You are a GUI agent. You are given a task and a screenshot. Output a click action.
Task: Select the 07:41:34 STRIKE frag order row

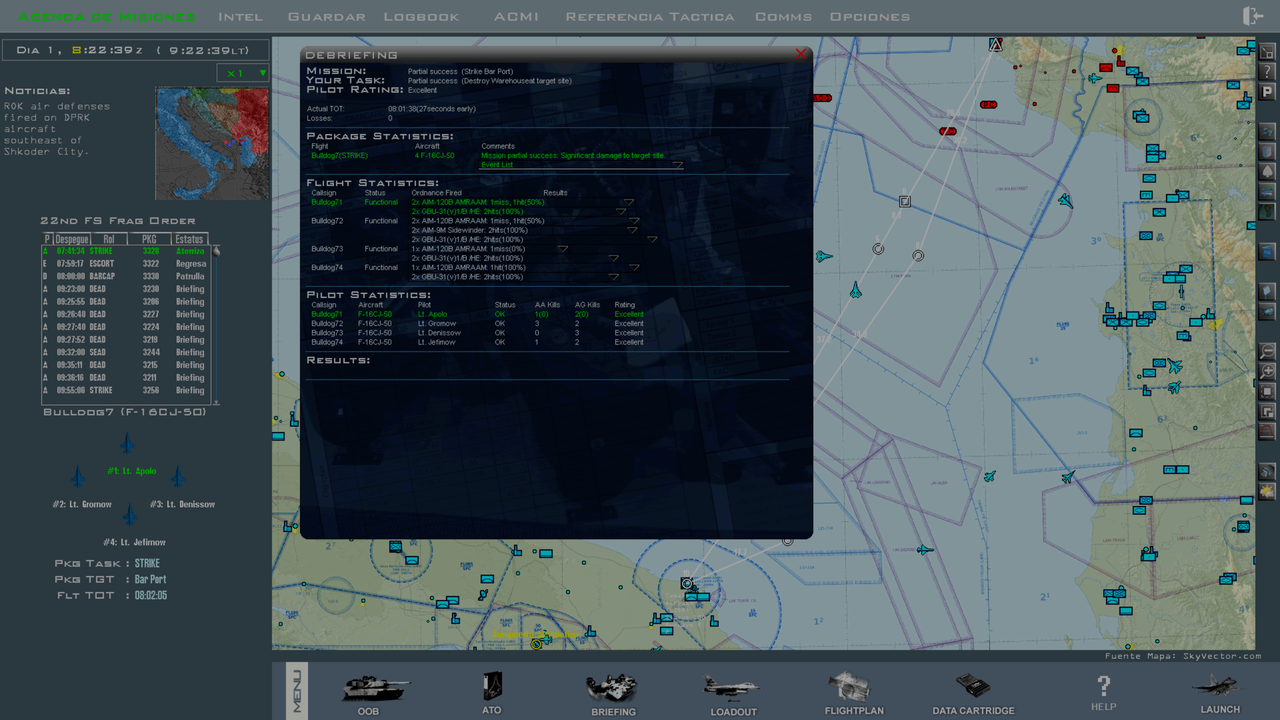pyautogui.click(x=125, y=251)
